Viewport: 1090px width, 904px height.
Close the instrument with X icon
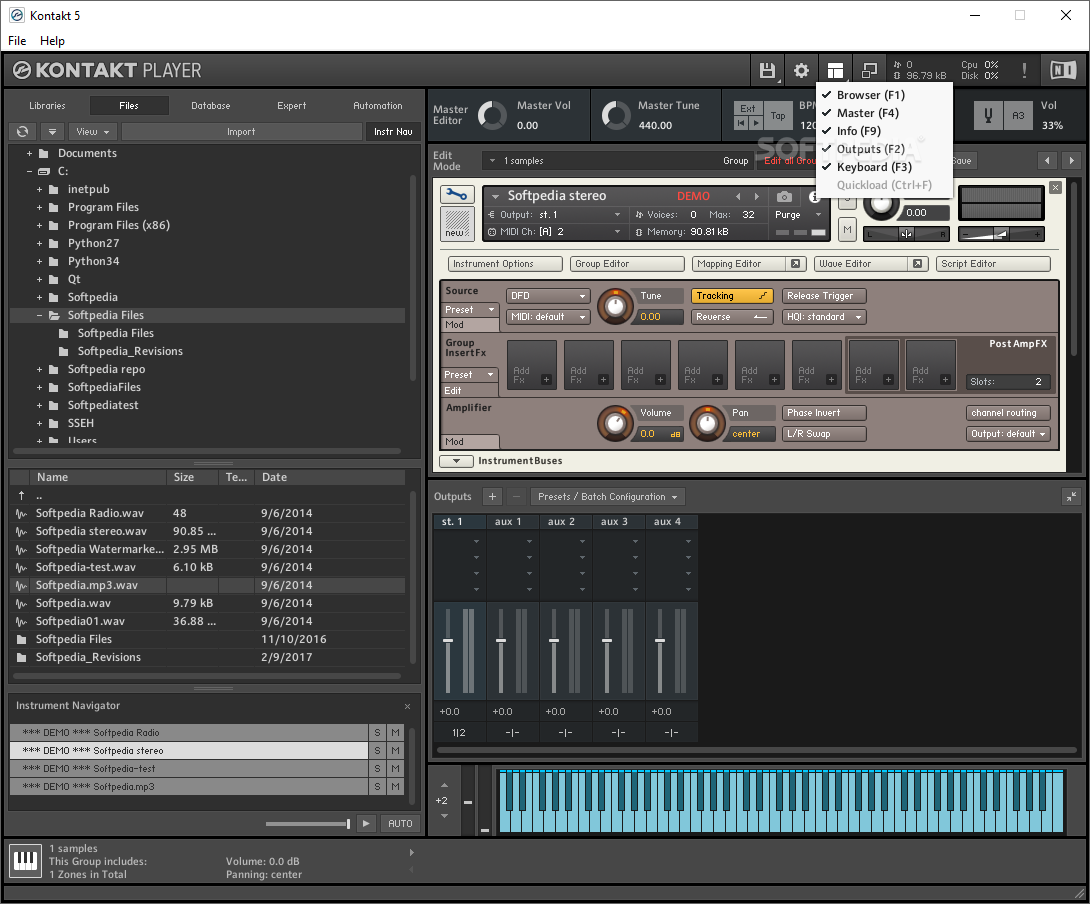tap(1055, 188)
